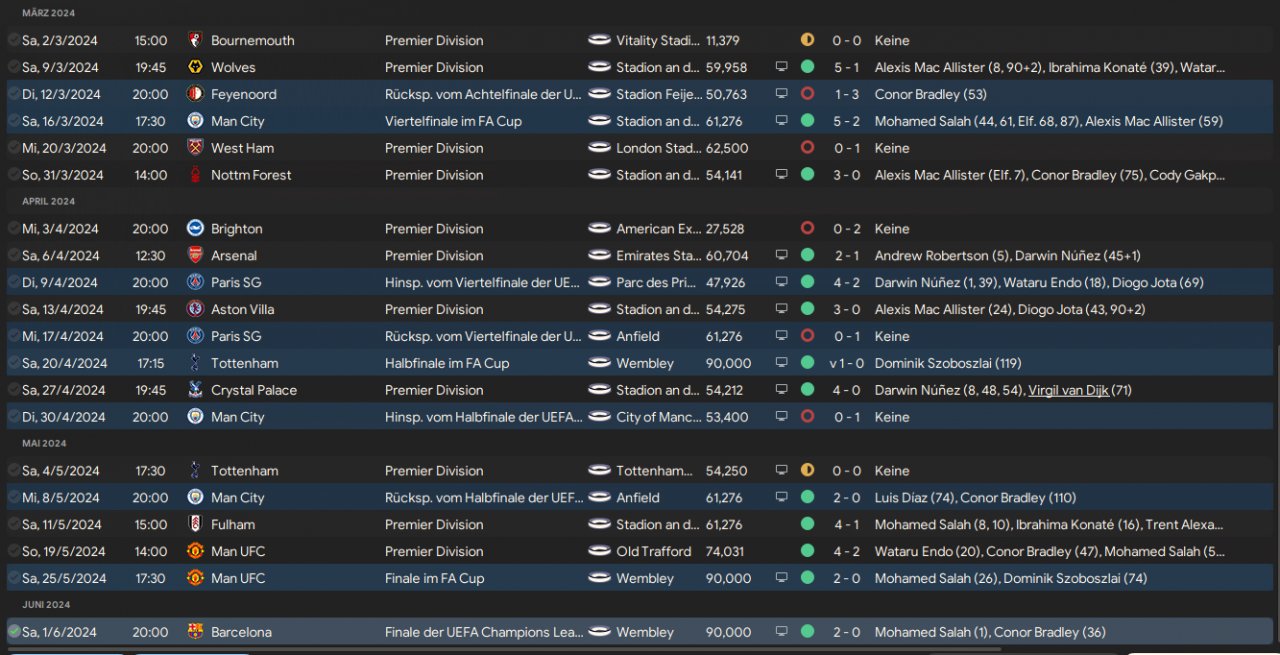This screenshot has height=655, width=1280.
Task: Open the Barcelona team name link
Action: pos(241,632)
